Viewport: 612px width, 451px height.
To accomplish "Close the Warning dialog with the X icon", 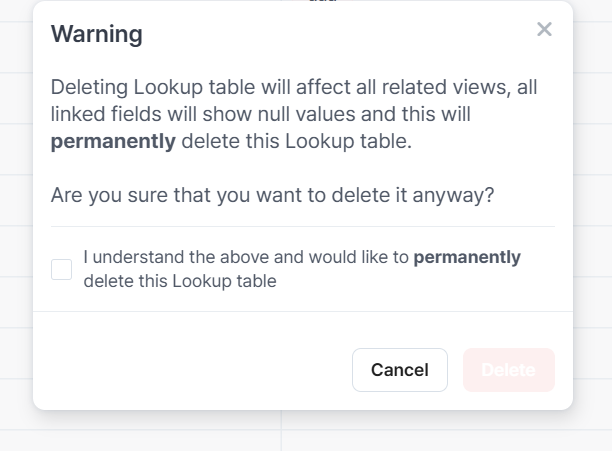I will [544, 30].
